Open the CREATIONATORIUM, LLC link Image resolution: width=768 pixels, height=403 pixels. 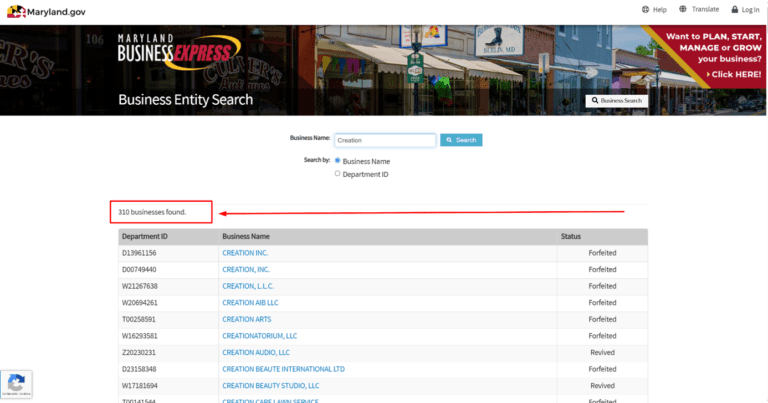click(260, 336)
